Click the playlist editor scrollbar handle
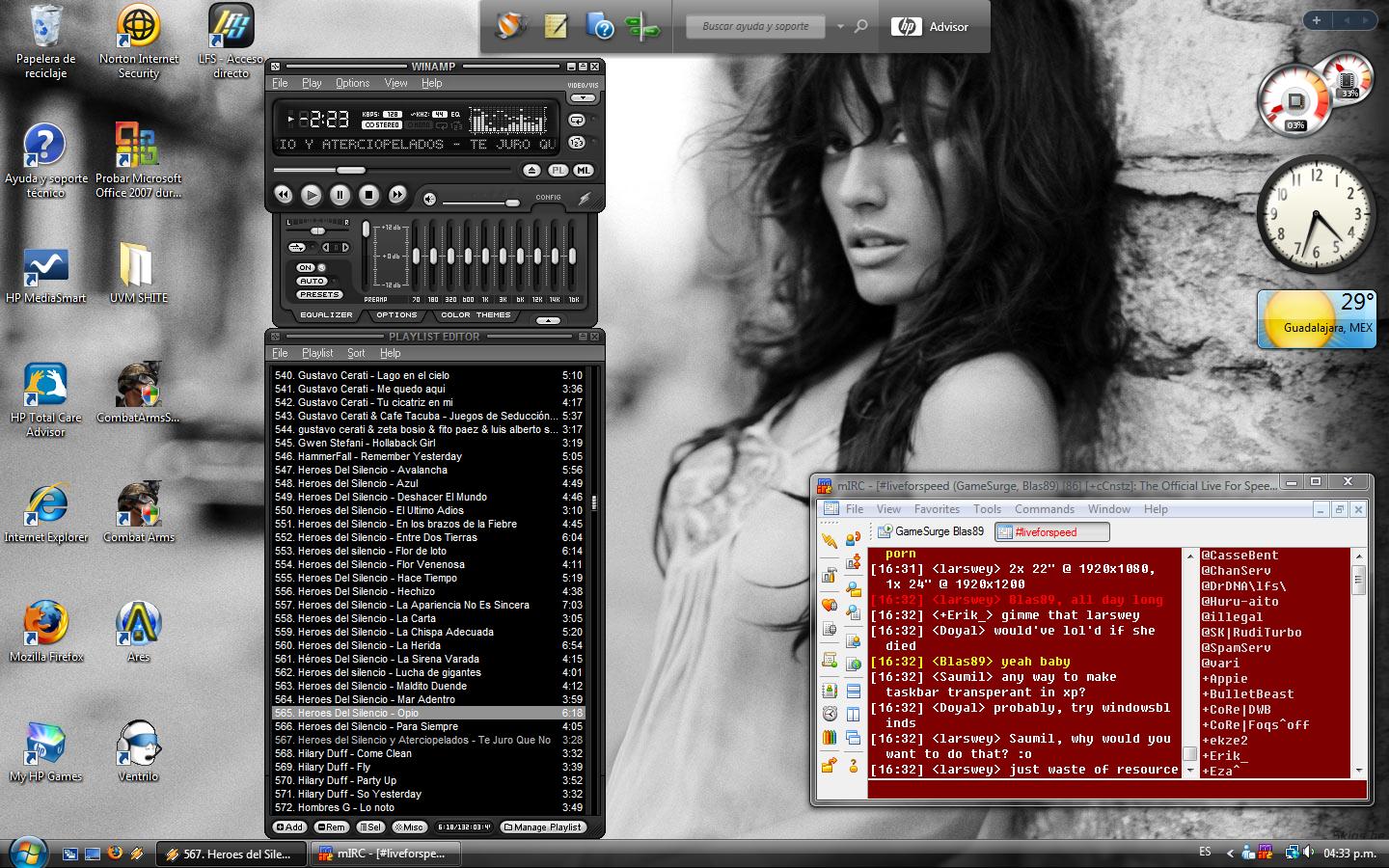 click(594, 502)
